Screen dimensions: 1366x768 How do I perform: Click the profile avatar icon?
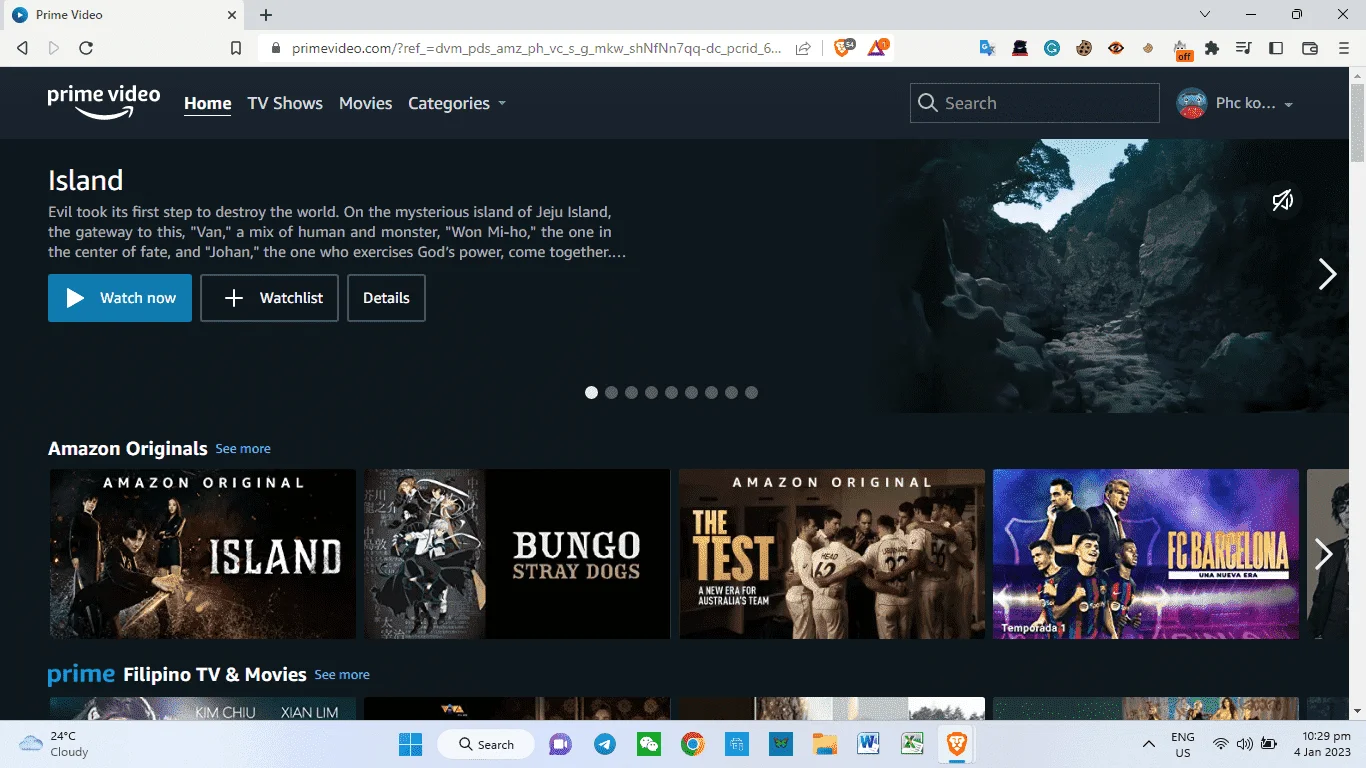(x=1192, y=103)
